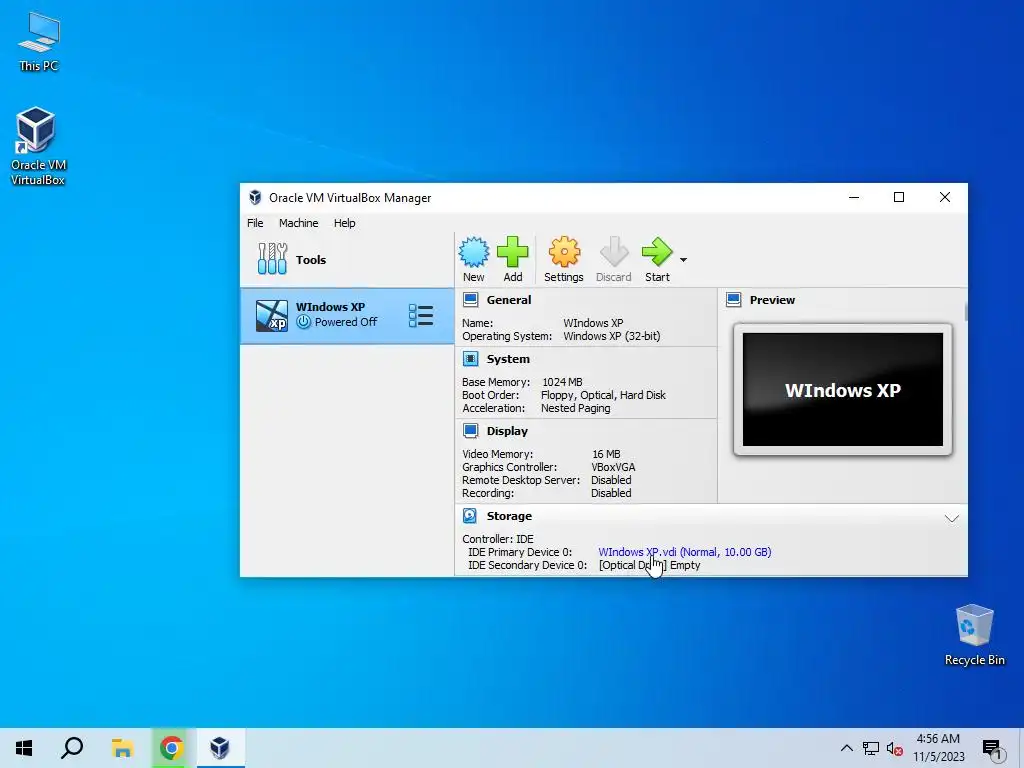Viewport: 1024px width, 768px height.
Task: Click the Powered Off status icon
Action: pos(303,322)
